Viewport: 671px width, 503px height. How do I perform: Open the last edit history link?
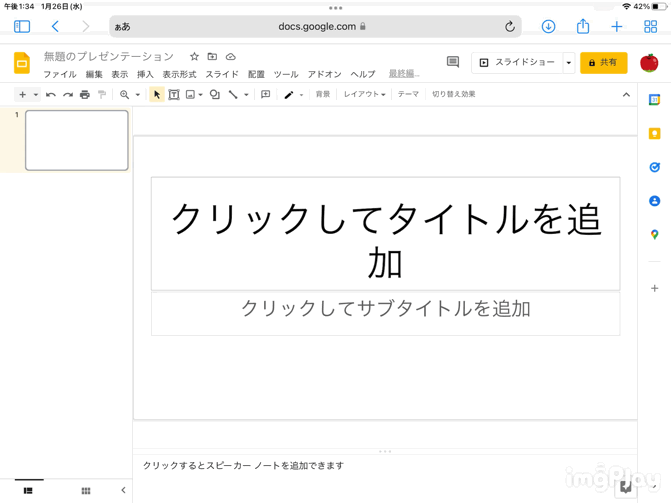404,74
